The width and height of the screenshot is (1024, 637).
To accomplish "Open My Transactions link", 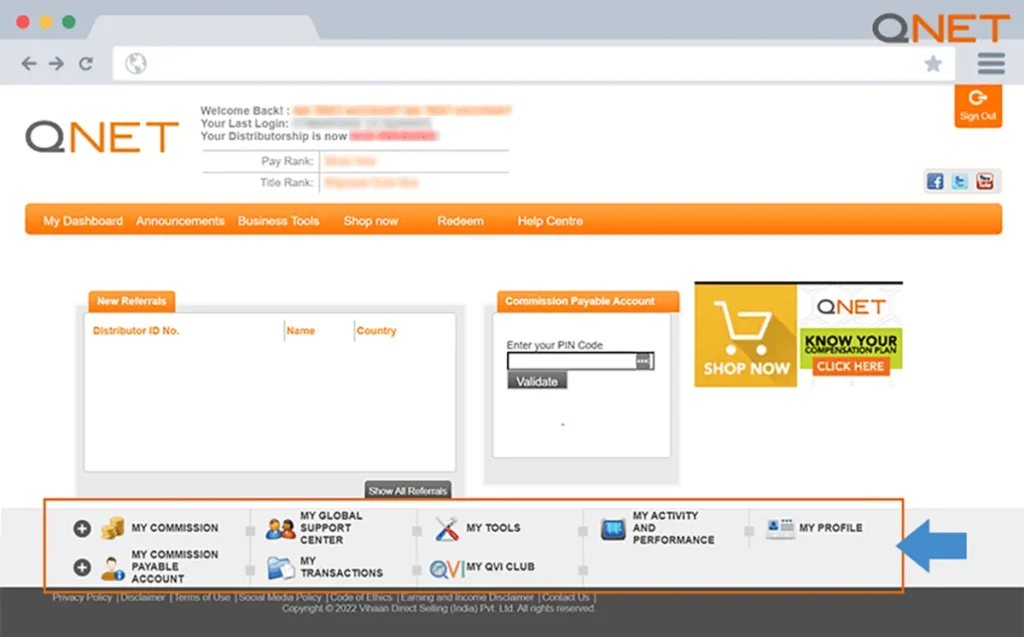I will pos(341,566).
